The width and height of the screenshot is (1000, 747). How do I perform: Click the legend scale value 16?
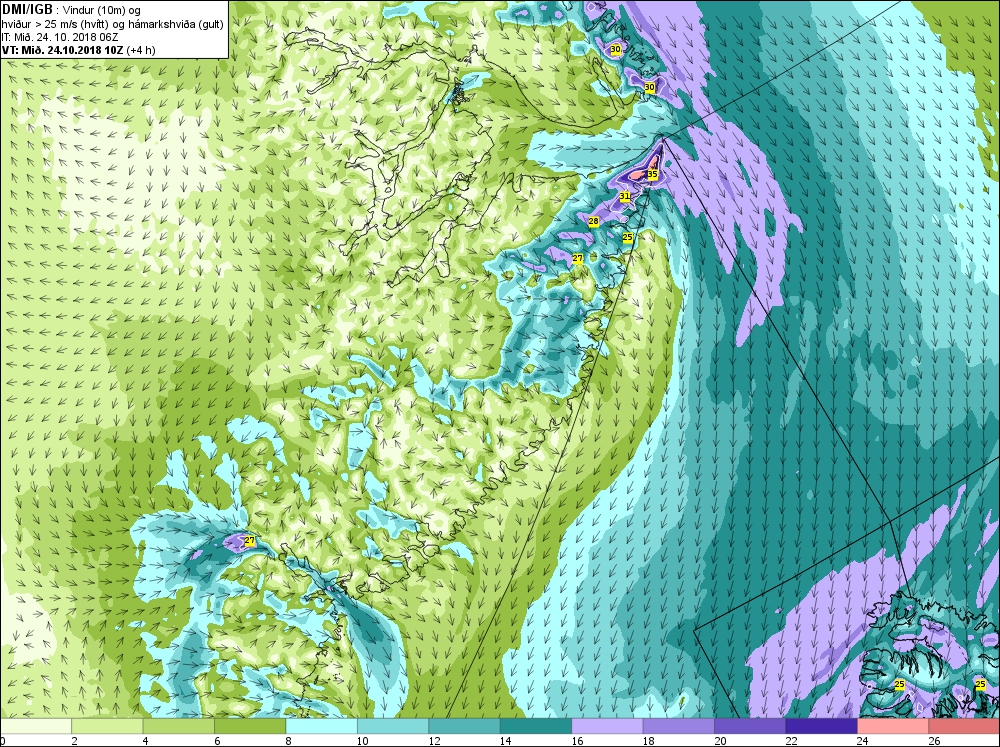coord(577,741)
